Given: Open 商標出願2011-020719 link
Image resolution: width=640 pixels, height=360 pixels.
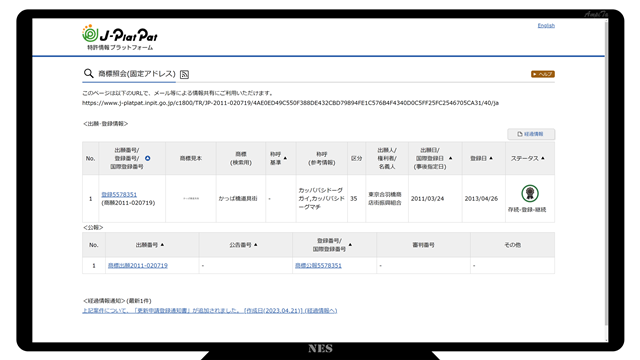Looking at the screenshot, I should (x=138, y=266).
